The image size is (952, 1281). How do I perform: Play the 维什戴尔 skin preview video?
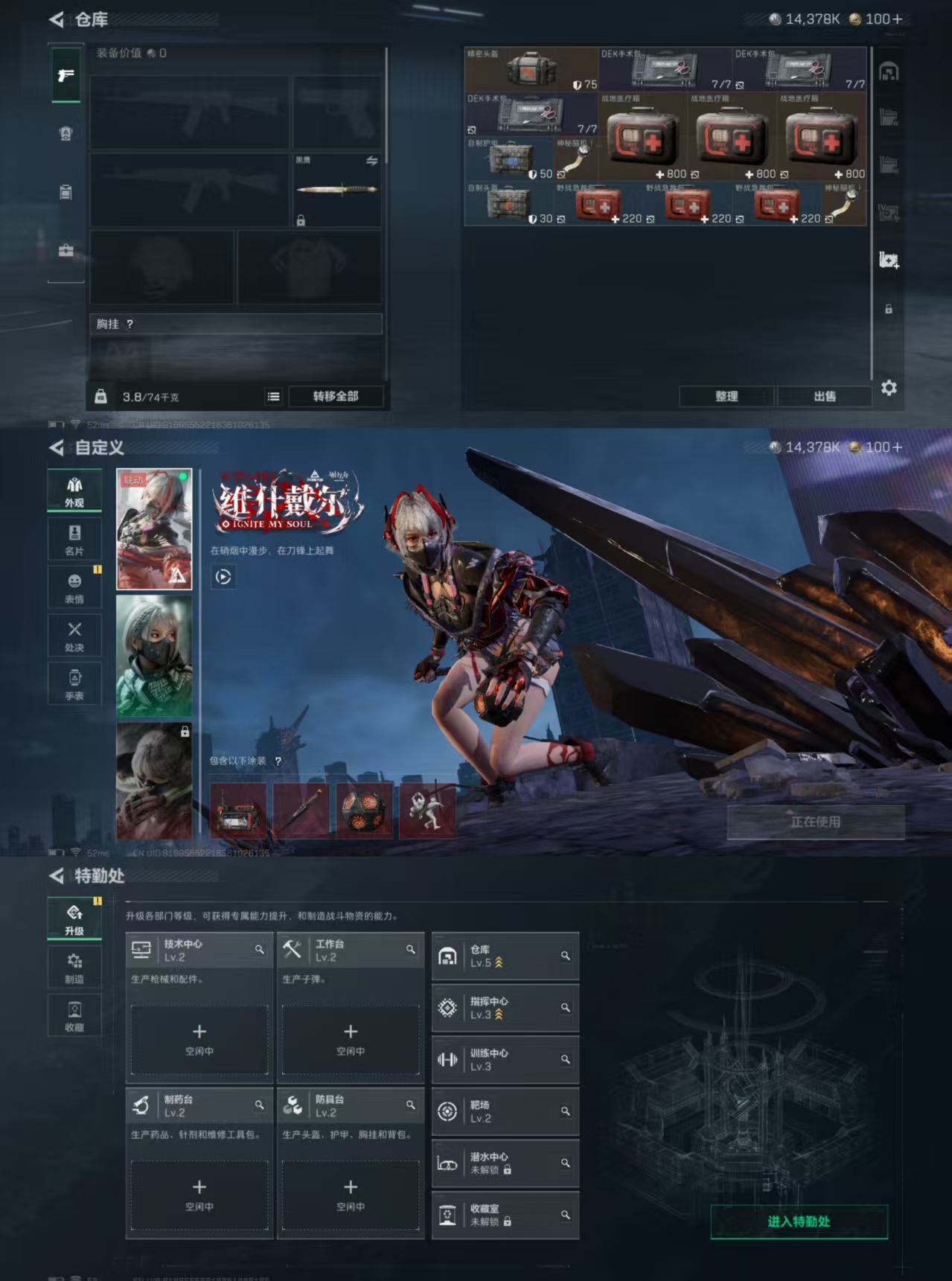click(223, 577)
